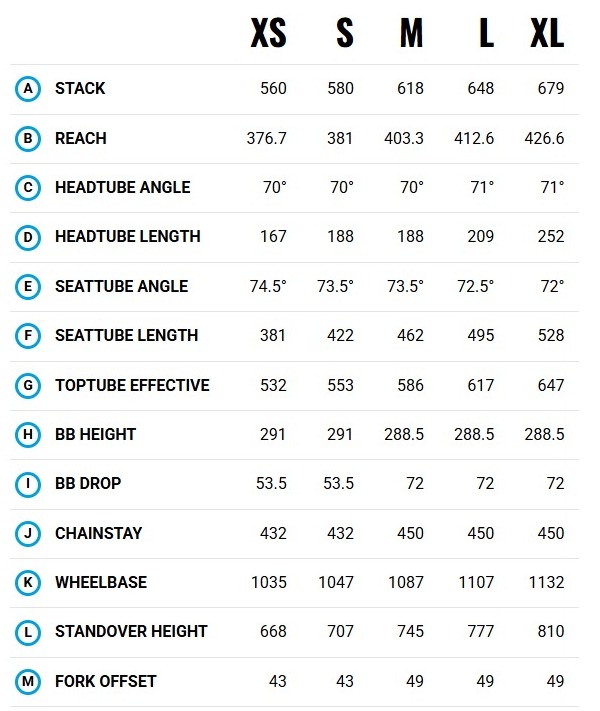Select the XL size column header
600x711 pixels.
pos(546,34)
